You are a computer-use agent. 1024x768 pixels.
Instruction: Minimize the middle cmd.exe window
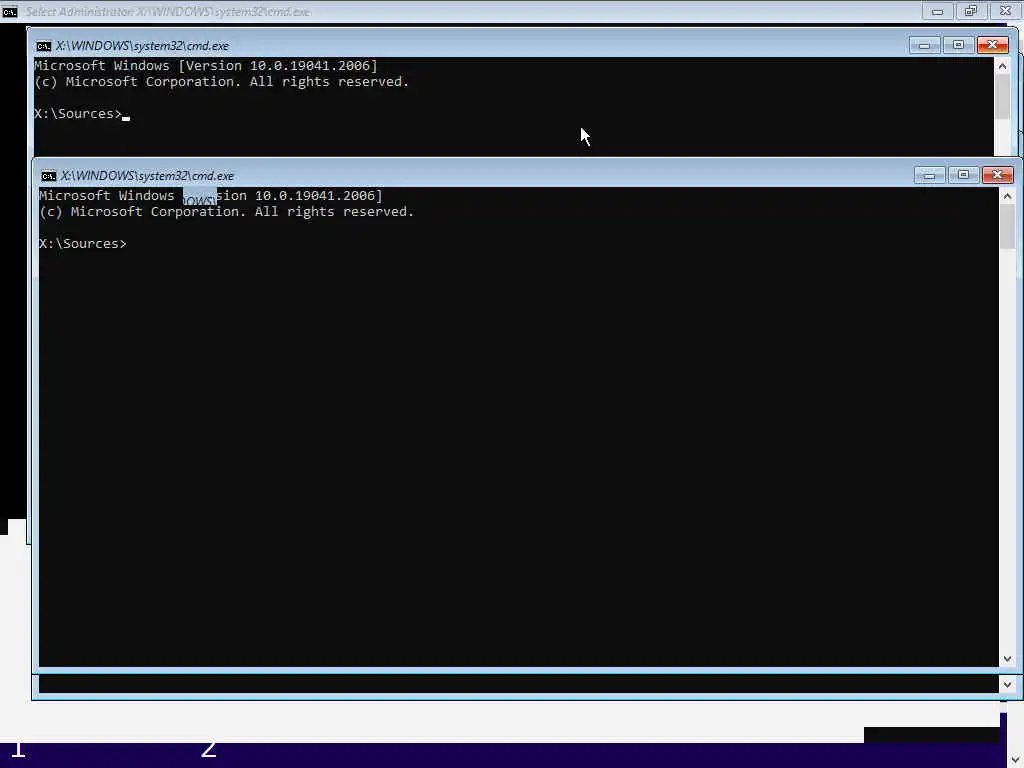tap(924, 45)
